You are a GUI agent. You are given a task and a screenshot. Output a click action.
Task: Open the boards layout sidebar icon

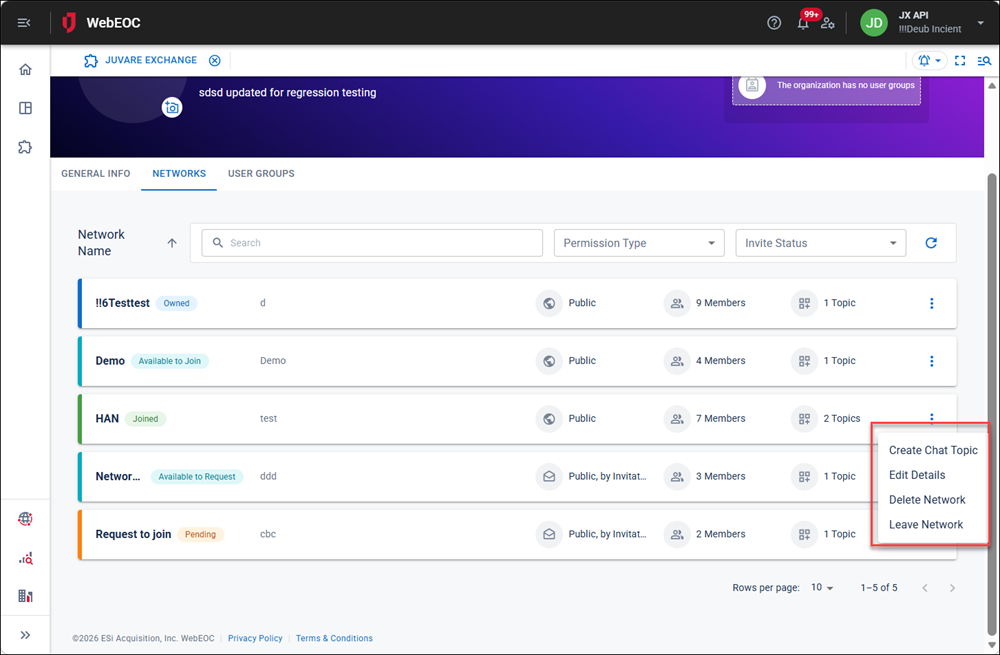25,108
